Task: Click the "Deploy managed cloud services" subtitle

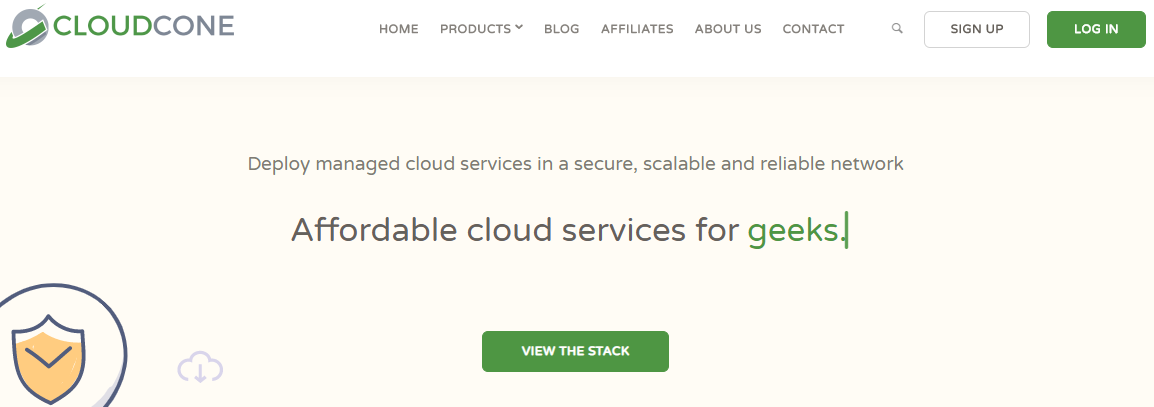Action: click(x=576, y=163)
